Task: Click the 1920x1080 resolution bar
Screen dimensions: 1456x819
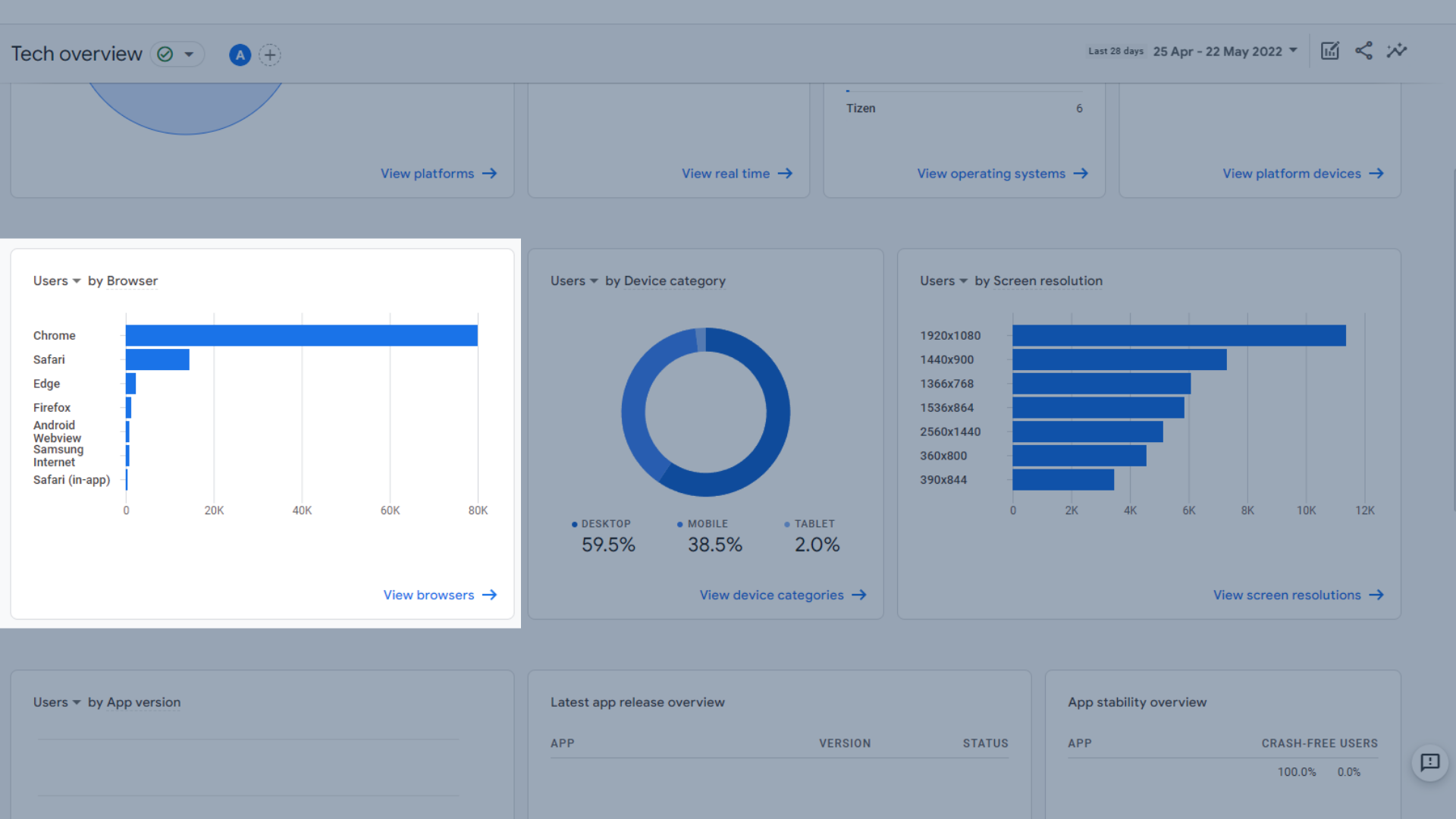Action: coord(1178,335)
